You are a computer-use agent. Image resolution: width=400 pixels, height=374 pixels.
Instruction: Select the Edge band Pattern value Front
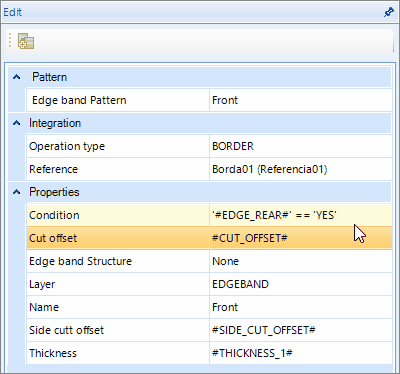coord(301,100)
